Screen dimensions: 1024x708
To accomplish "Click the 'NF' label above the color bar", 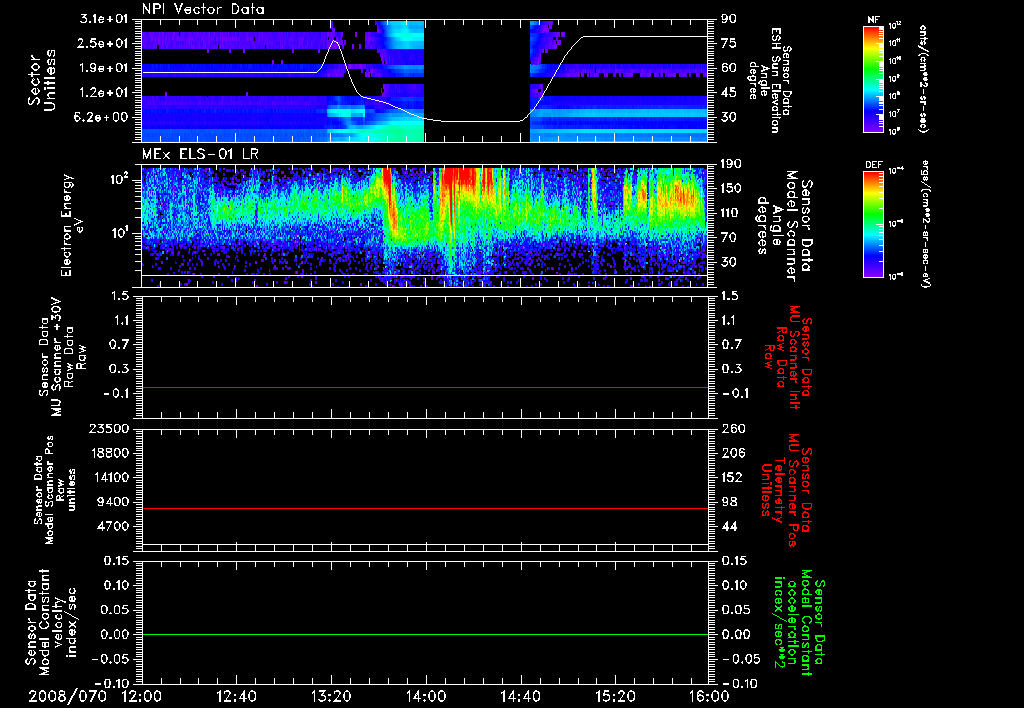I will 873,20.
